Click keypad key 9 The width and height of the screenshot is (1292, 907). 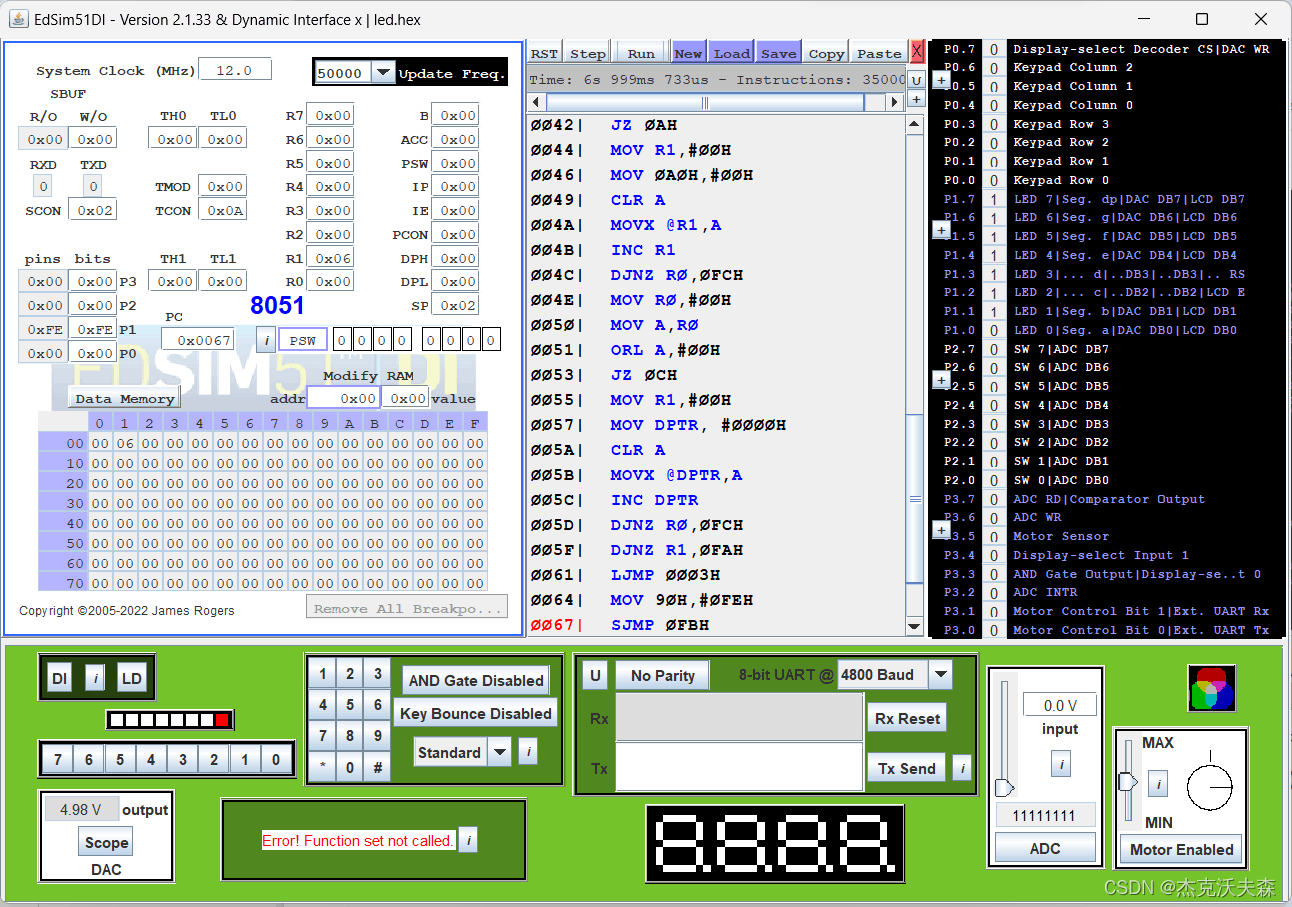click(377, 736)
